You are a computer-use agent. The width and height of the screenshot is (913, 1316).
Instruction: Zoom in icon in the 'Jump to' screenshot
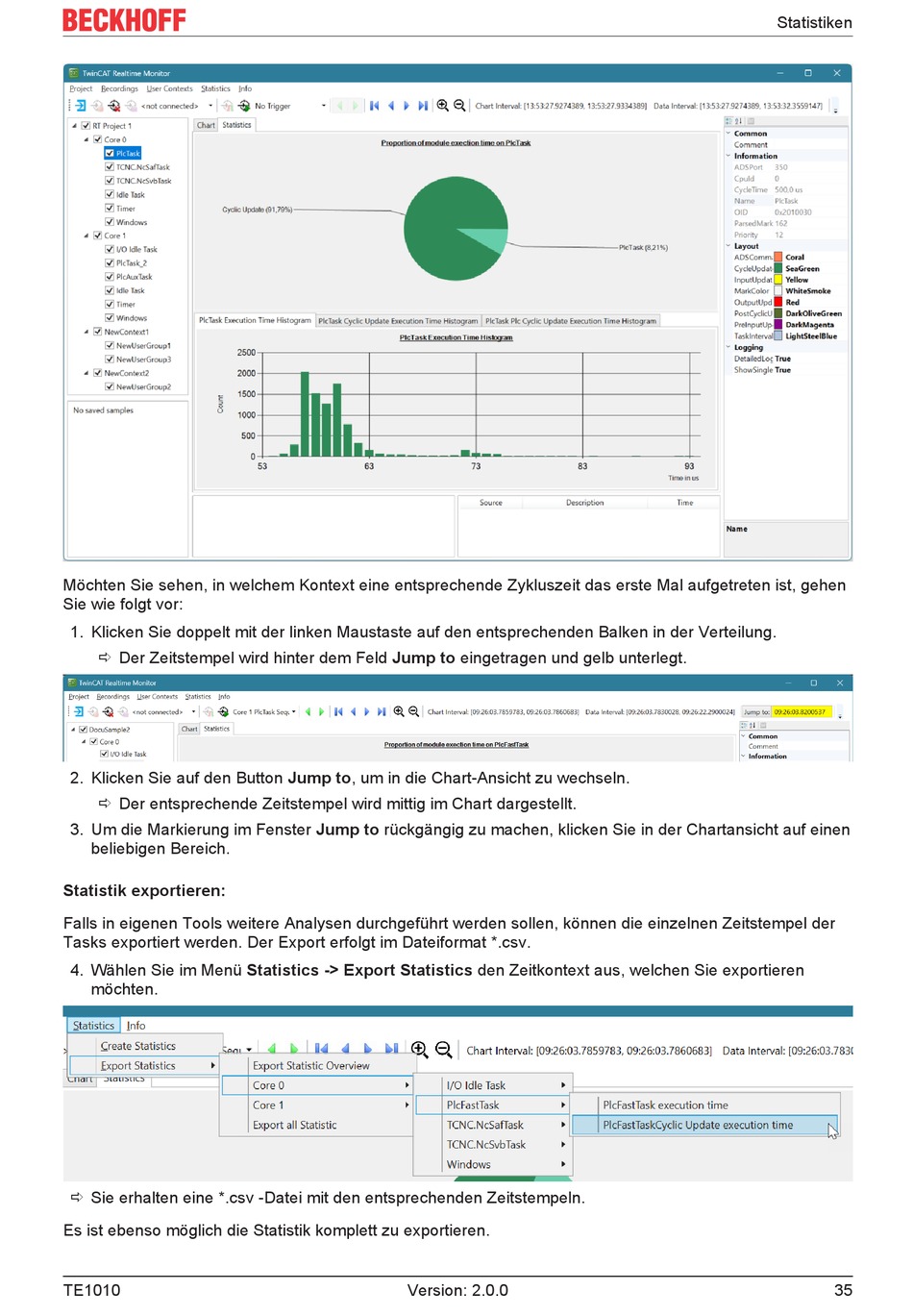click(x=398, y=711)
